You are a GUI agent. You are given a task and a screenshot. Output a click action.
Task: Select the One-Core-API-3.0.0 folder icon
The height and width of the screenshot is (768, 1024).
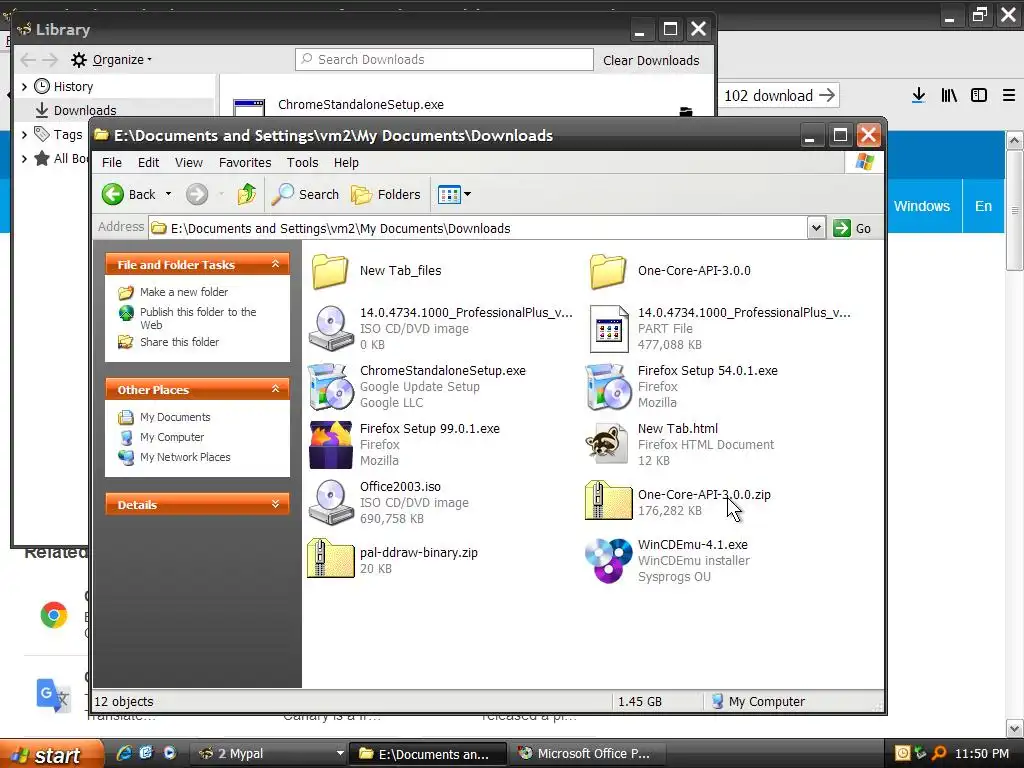tap(608, 271)
